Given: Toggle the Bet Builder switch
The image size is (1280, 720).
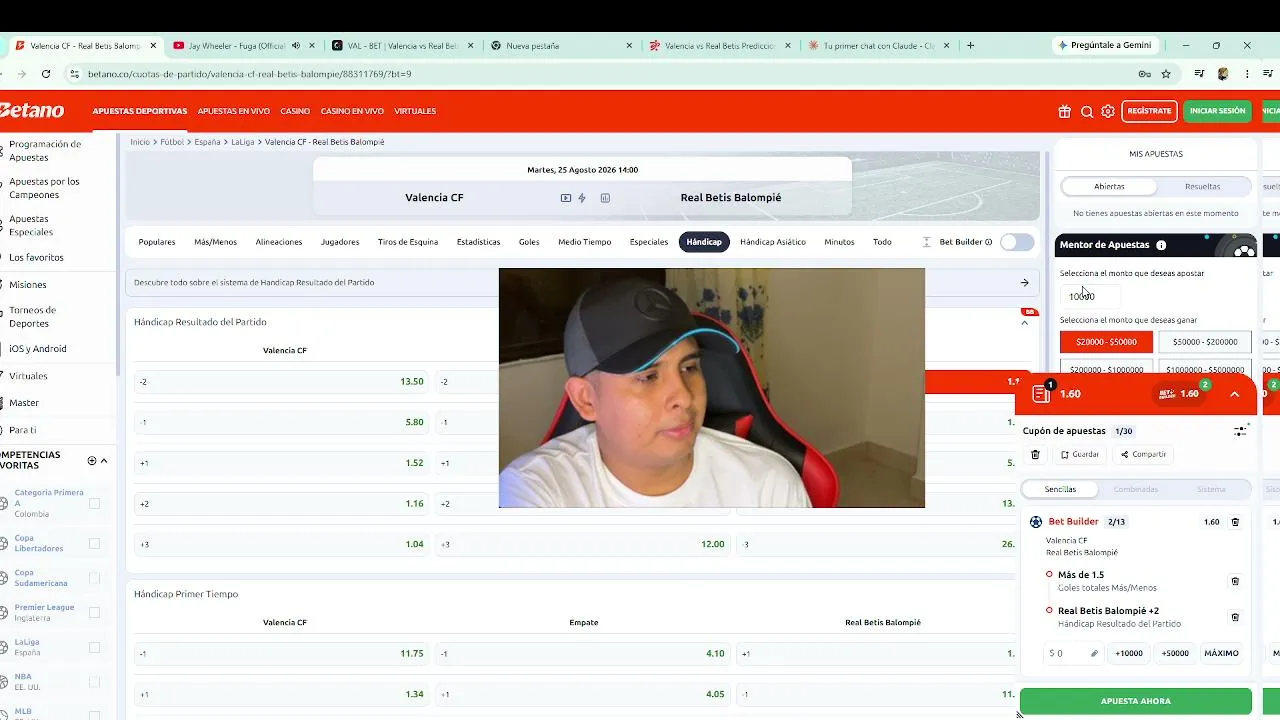Looking at the screenshot, I should (x=1016, y=242).
